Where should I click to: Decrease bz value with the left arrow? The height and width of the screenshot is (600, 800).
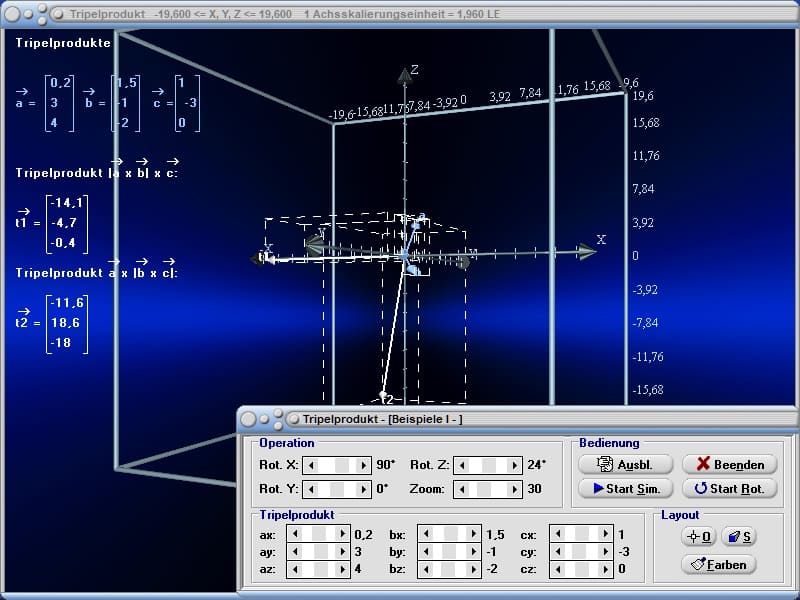tap(426, 568)
